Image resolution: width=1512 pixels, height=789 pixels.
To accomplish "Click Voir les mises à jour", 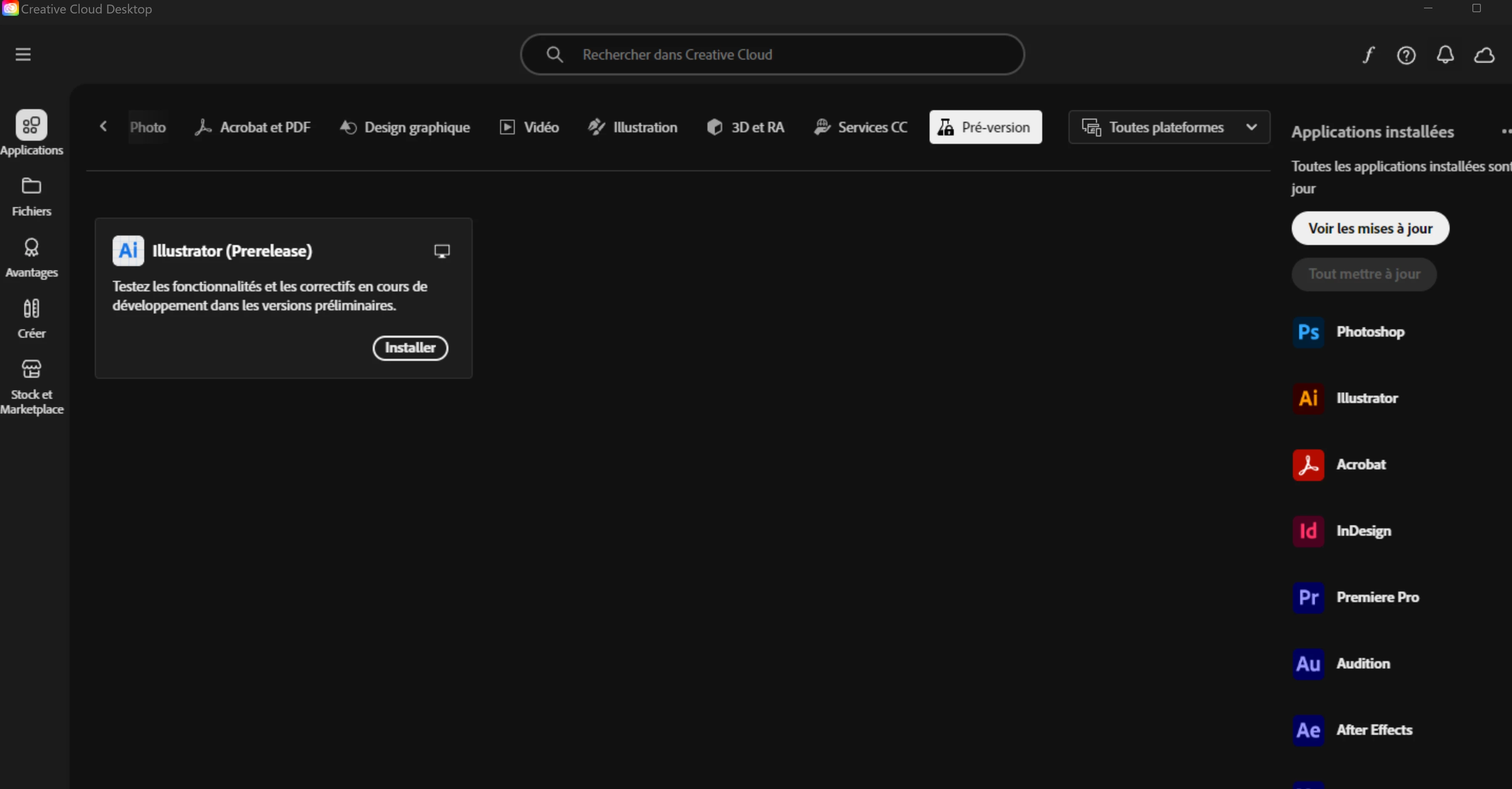I will coord(1369,228).
